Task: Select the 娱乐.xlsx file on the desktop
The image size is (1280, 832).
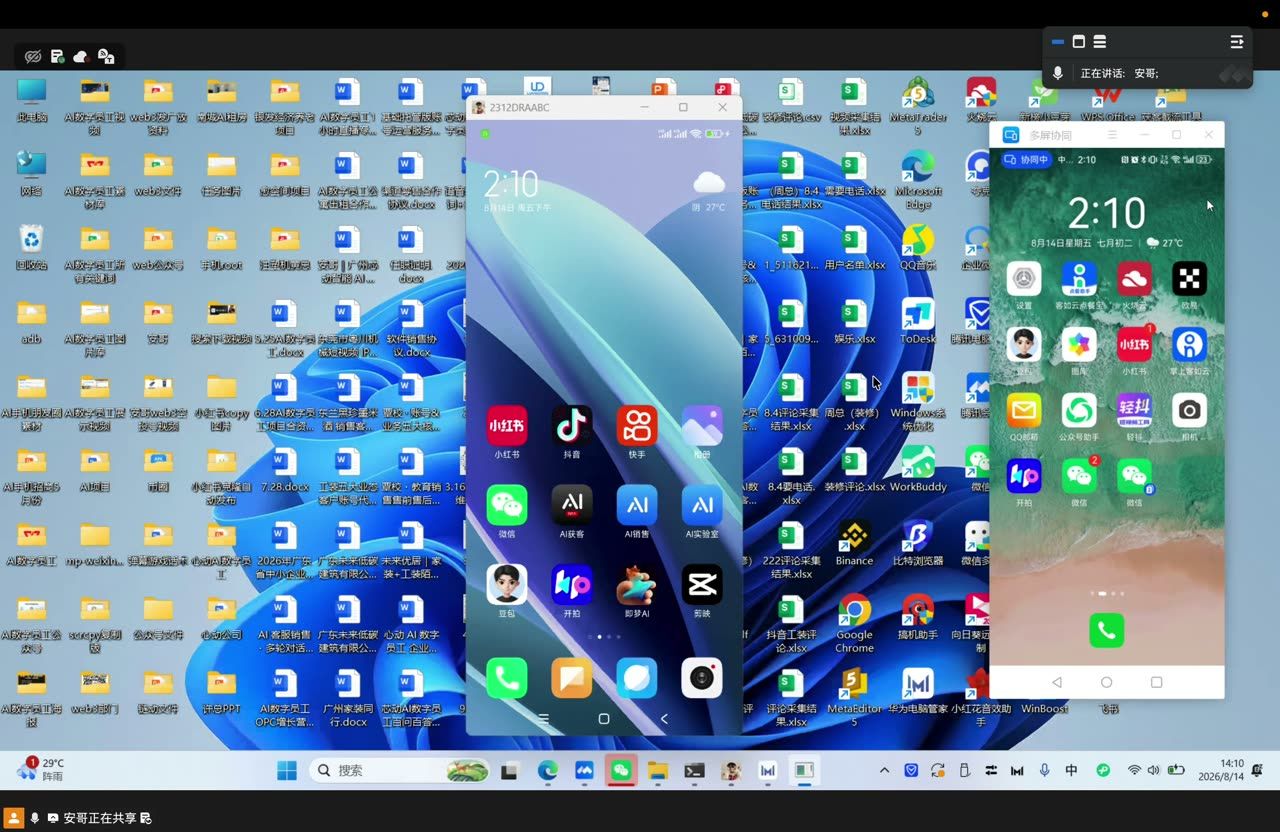Action: click(854, 321)
